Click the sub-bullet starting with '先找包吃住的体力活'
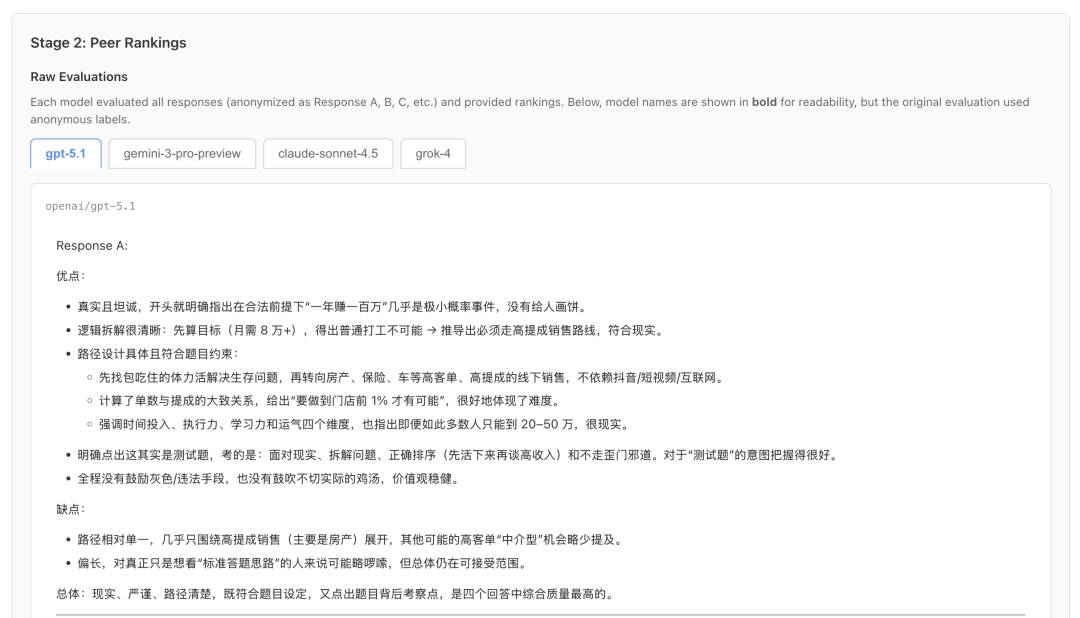 click(413, 378)
